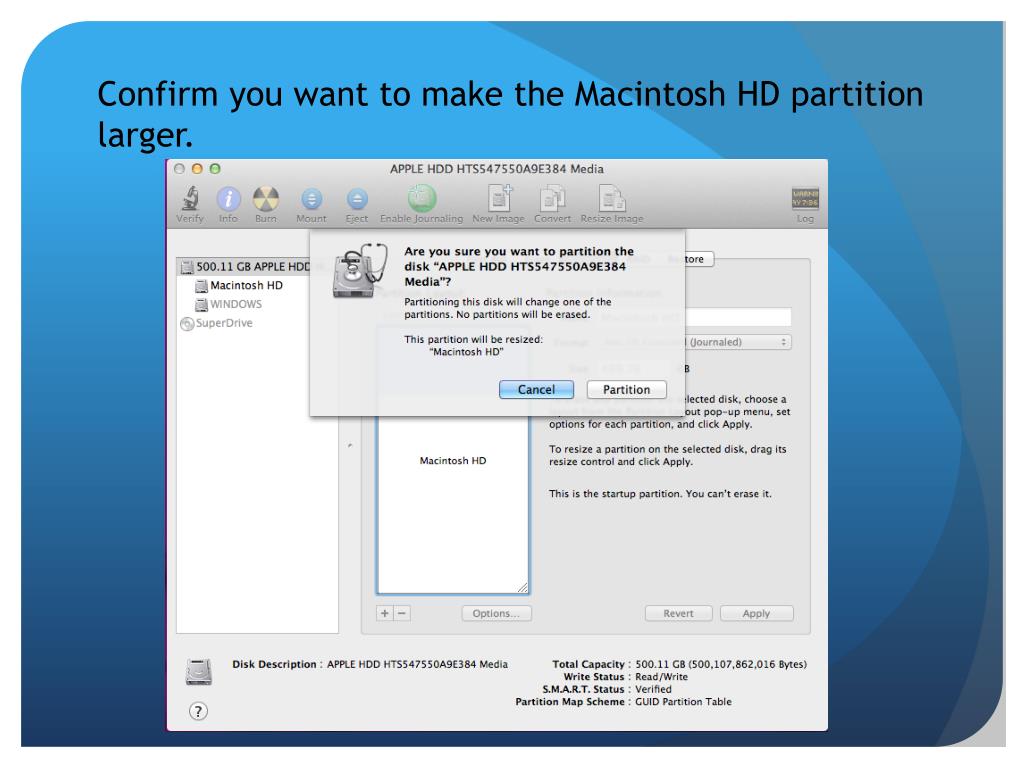Switch to the Restore tab

click(697, 259)
